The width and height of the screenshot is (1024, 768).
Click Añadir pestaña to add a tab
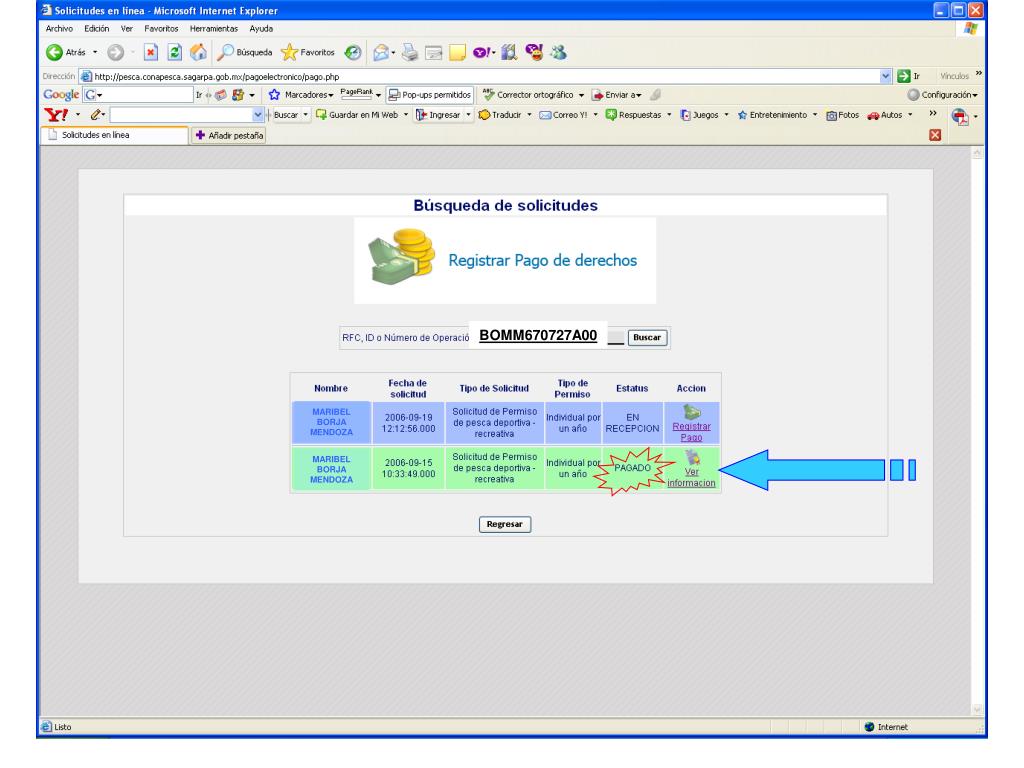point(229,135)
